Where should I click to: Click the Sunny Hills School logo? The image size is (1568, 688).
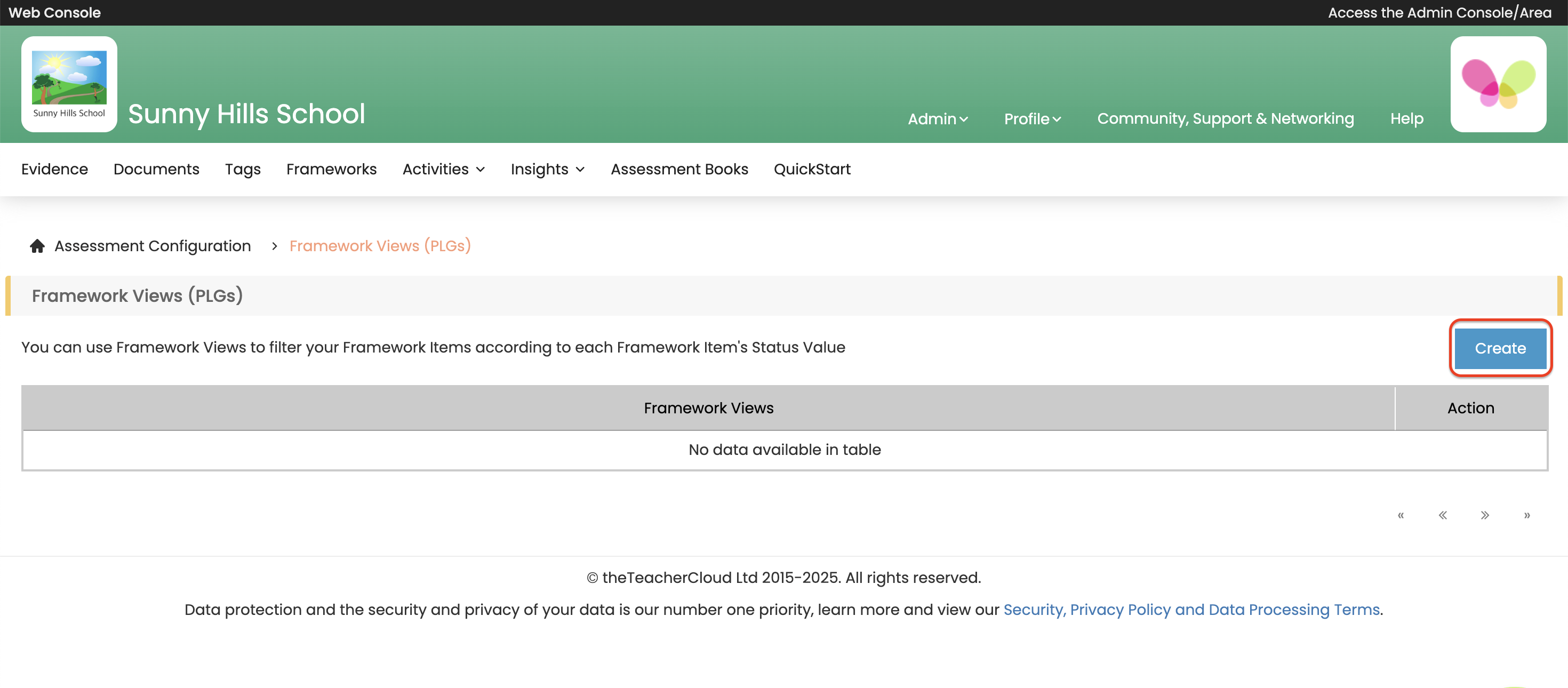click(x=69, y=83)
